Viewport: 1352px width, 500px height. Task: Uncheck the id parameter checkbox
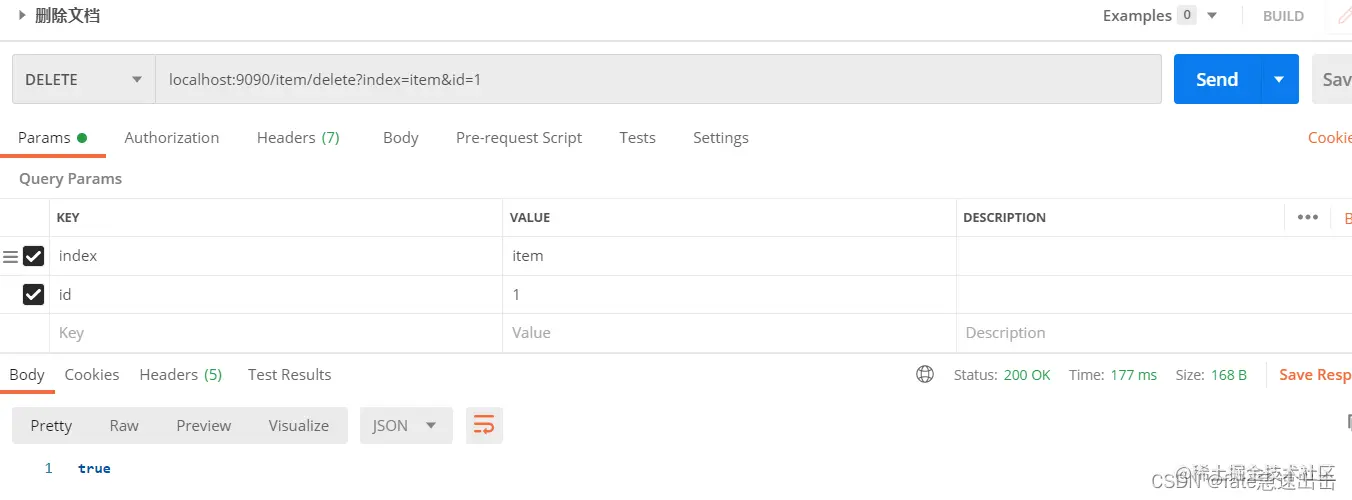(34, 294)
